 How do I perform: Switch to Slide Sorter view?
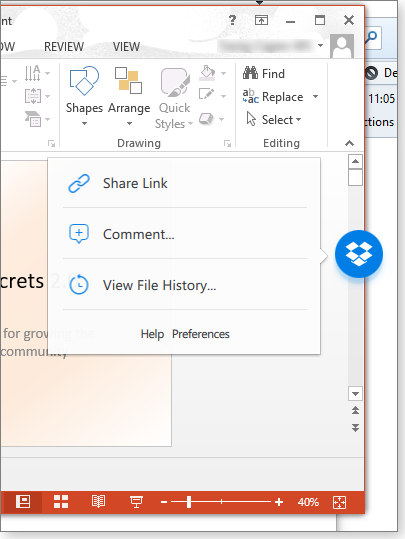click(x=61, y=502)
